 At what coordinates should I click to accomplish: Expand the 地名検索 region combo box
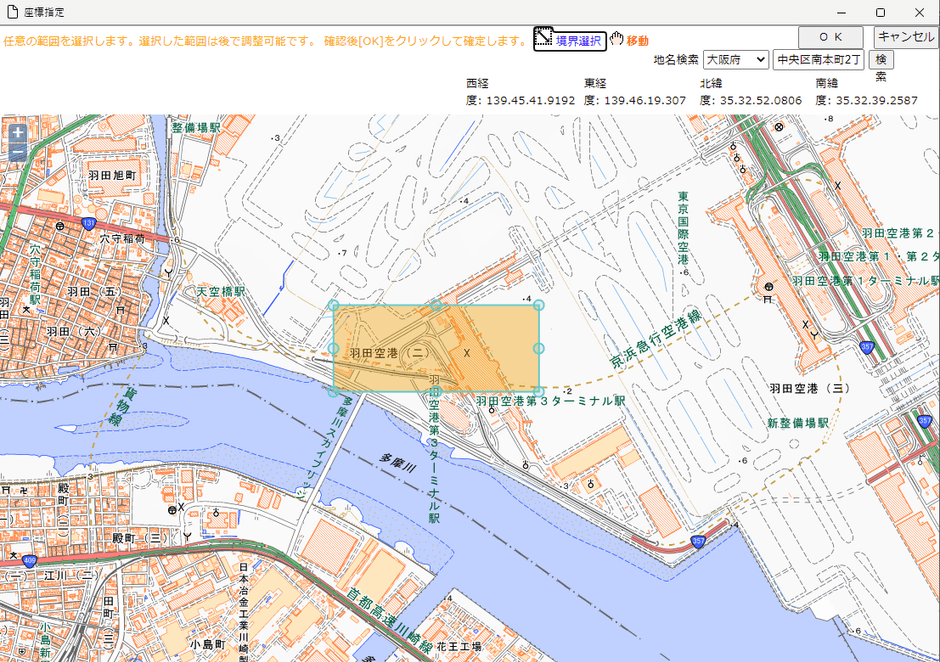735,60
